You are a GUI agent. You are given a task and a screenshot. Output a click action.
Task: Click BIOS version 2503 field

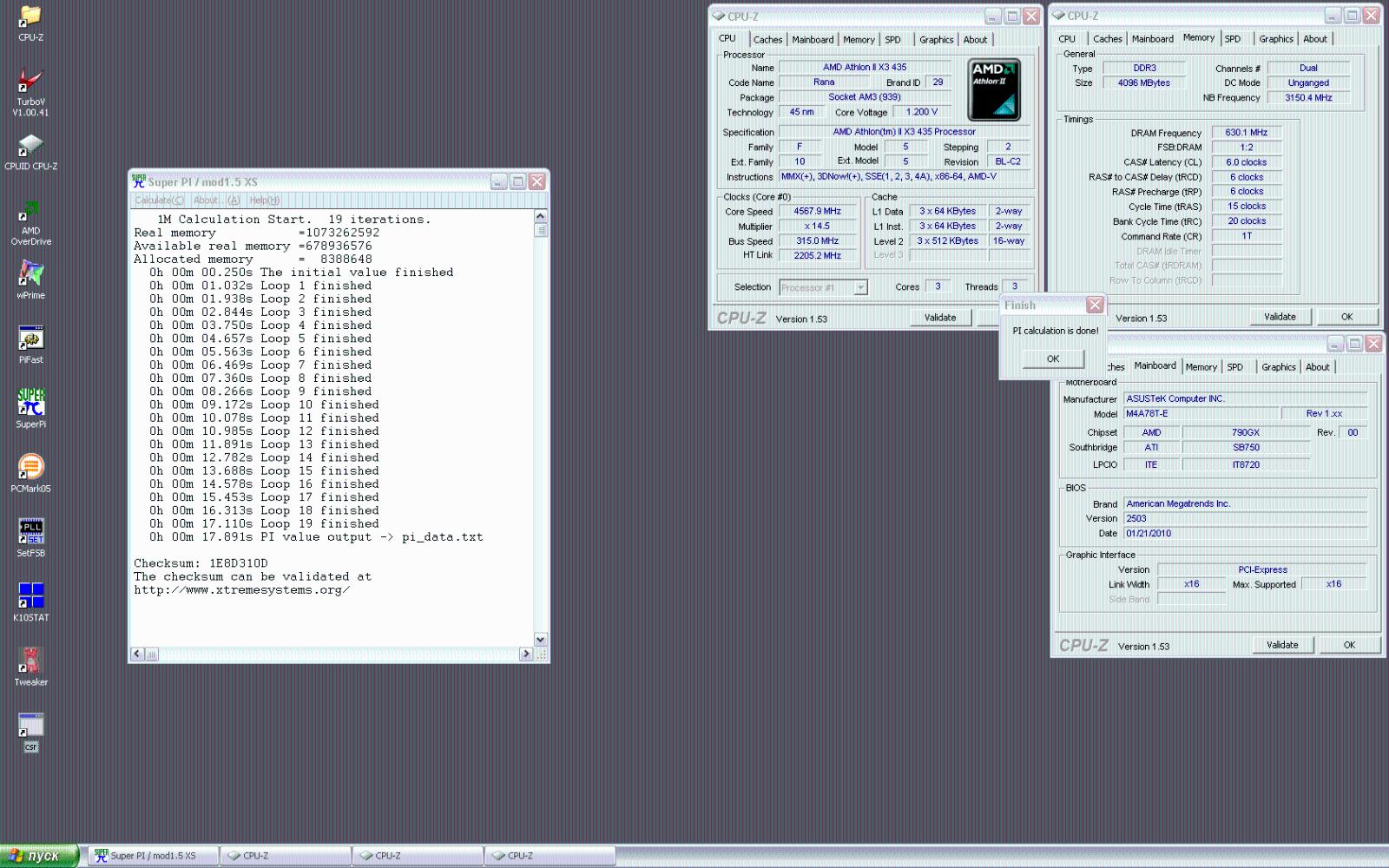pos(1245,518)
